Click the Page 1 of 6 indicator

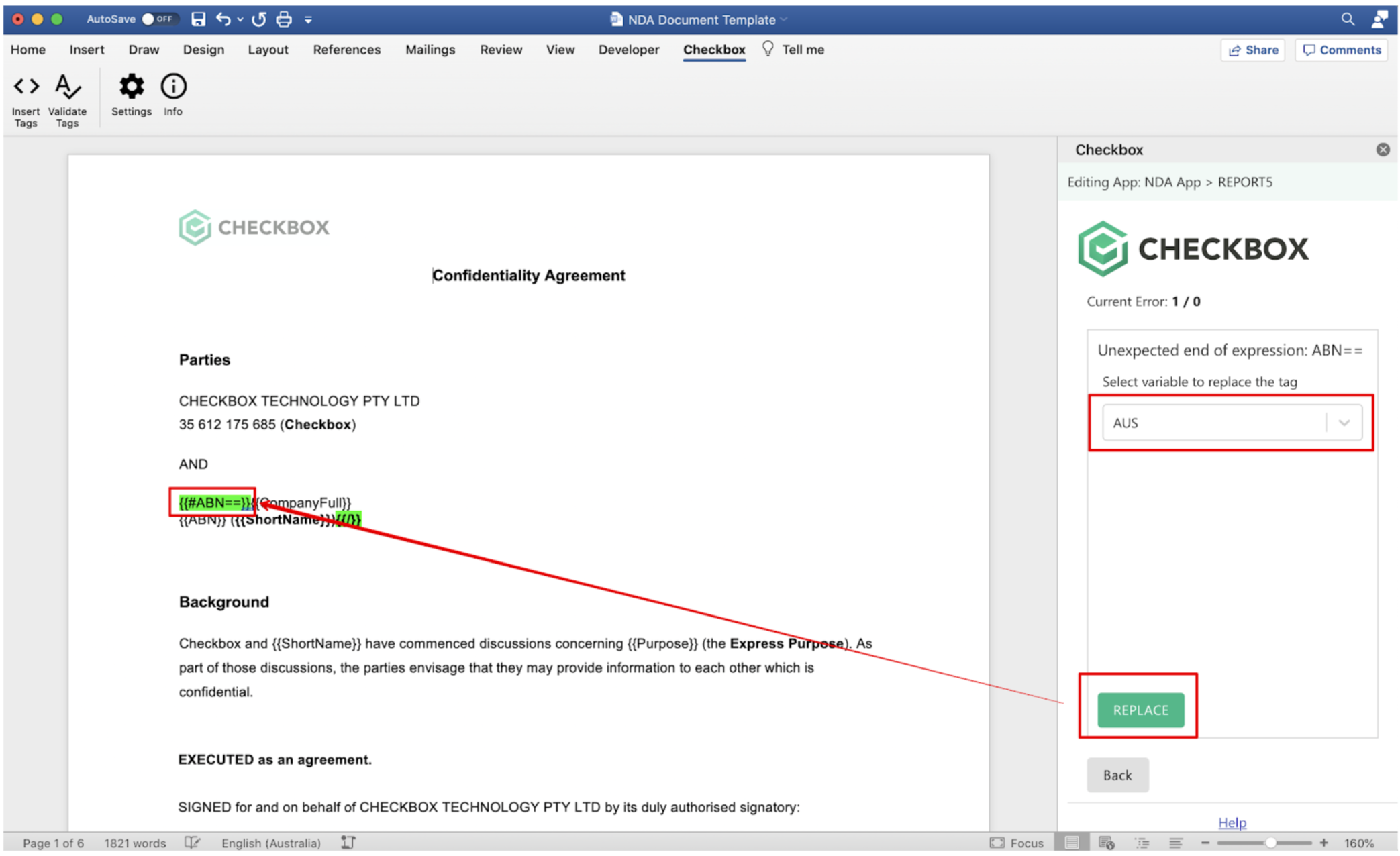(54, 843)
